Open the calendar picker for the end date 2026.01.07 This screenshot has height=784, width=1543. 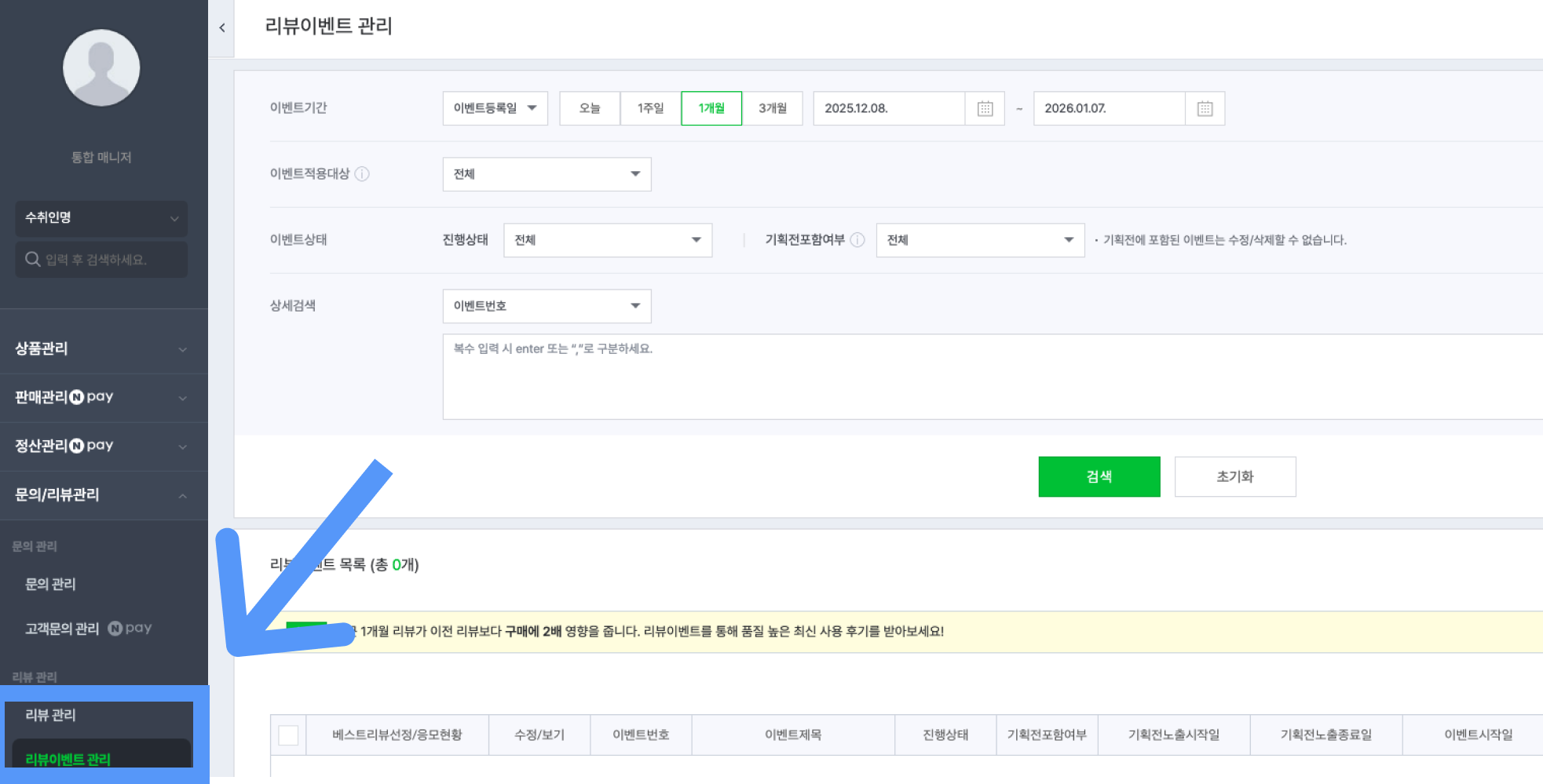coord(1205,108)
